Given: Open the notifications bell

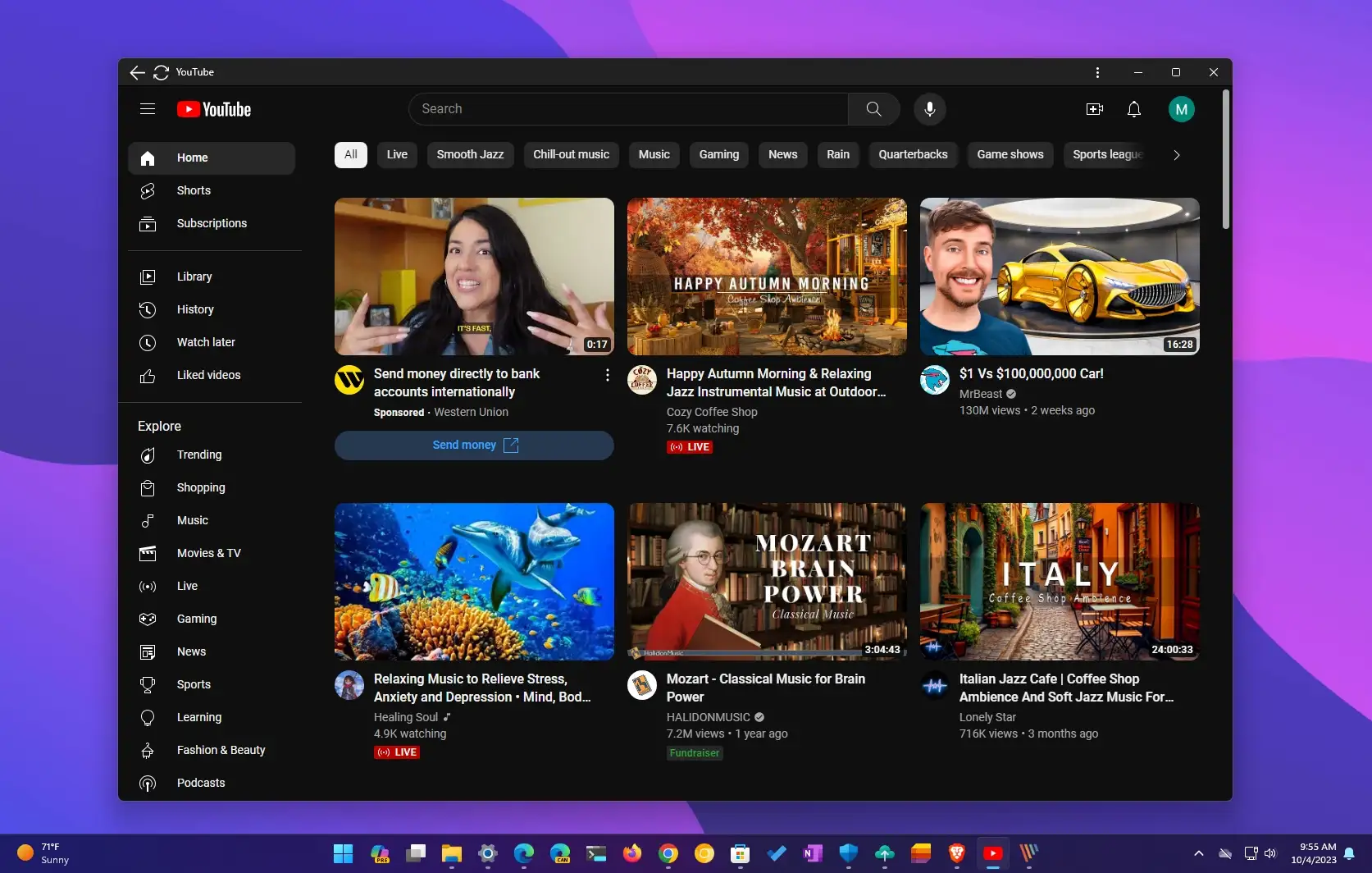Looking at the screenshot, I should click(x=1134, y=109).
